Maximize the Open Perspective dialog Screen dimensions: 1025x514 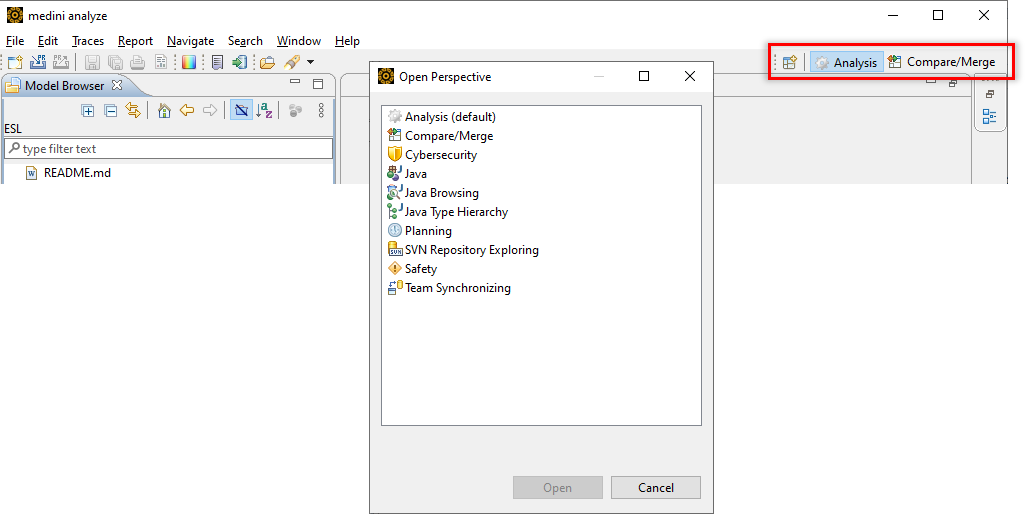[x=644, y=77]
